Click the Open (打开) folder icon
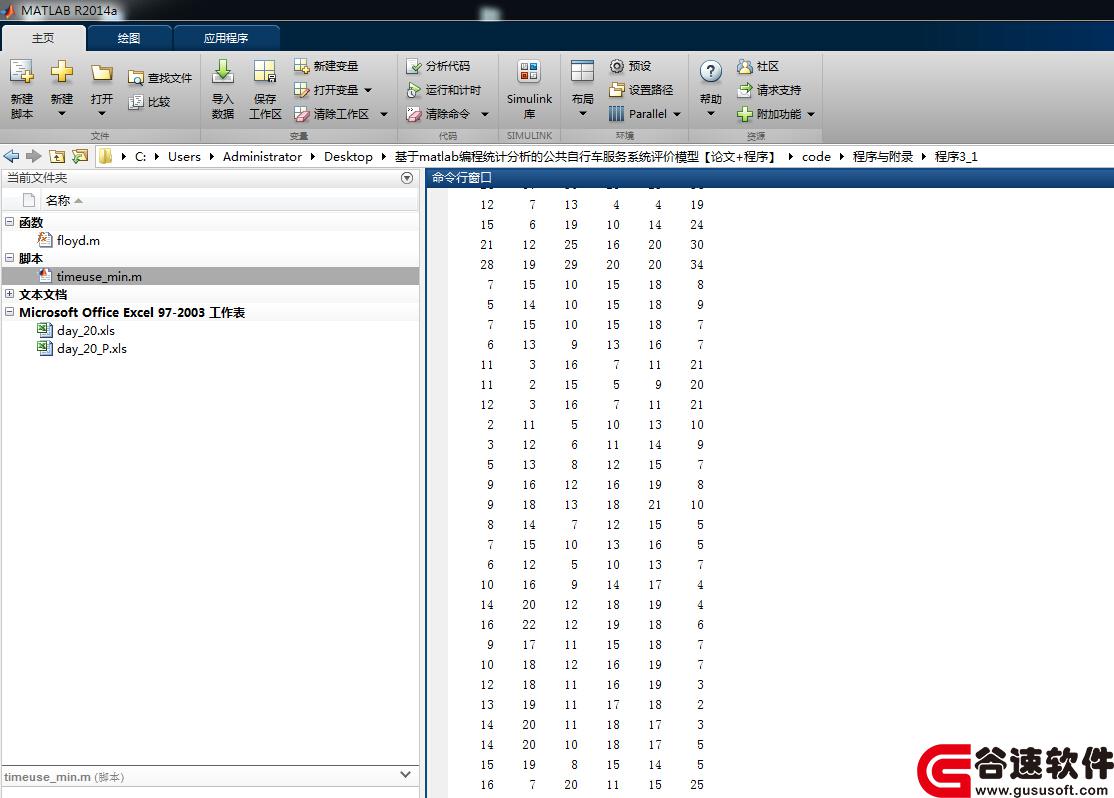 (x=102, y=72)
